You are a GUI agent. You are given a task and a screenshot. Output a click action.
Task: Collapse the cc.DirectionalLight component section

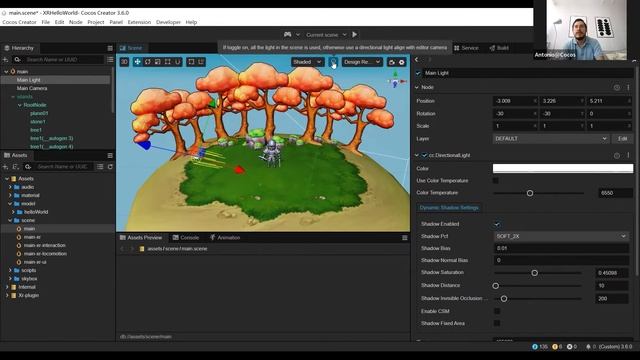click(417, 156)
